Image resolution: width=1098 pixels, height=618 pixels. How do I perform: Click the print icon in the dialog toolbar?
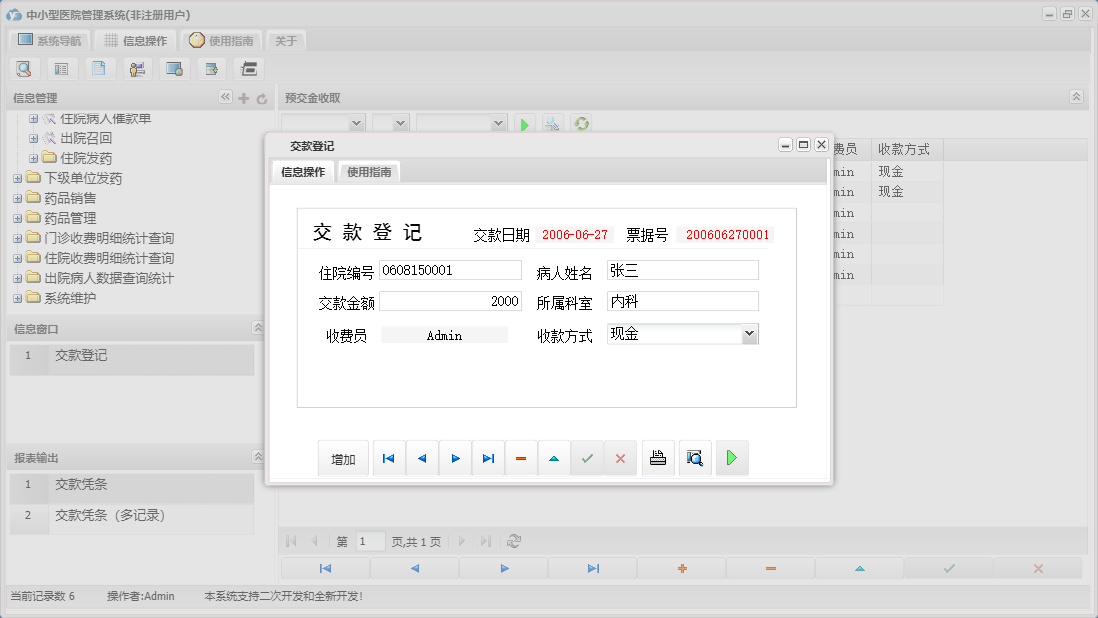(657, 458)
